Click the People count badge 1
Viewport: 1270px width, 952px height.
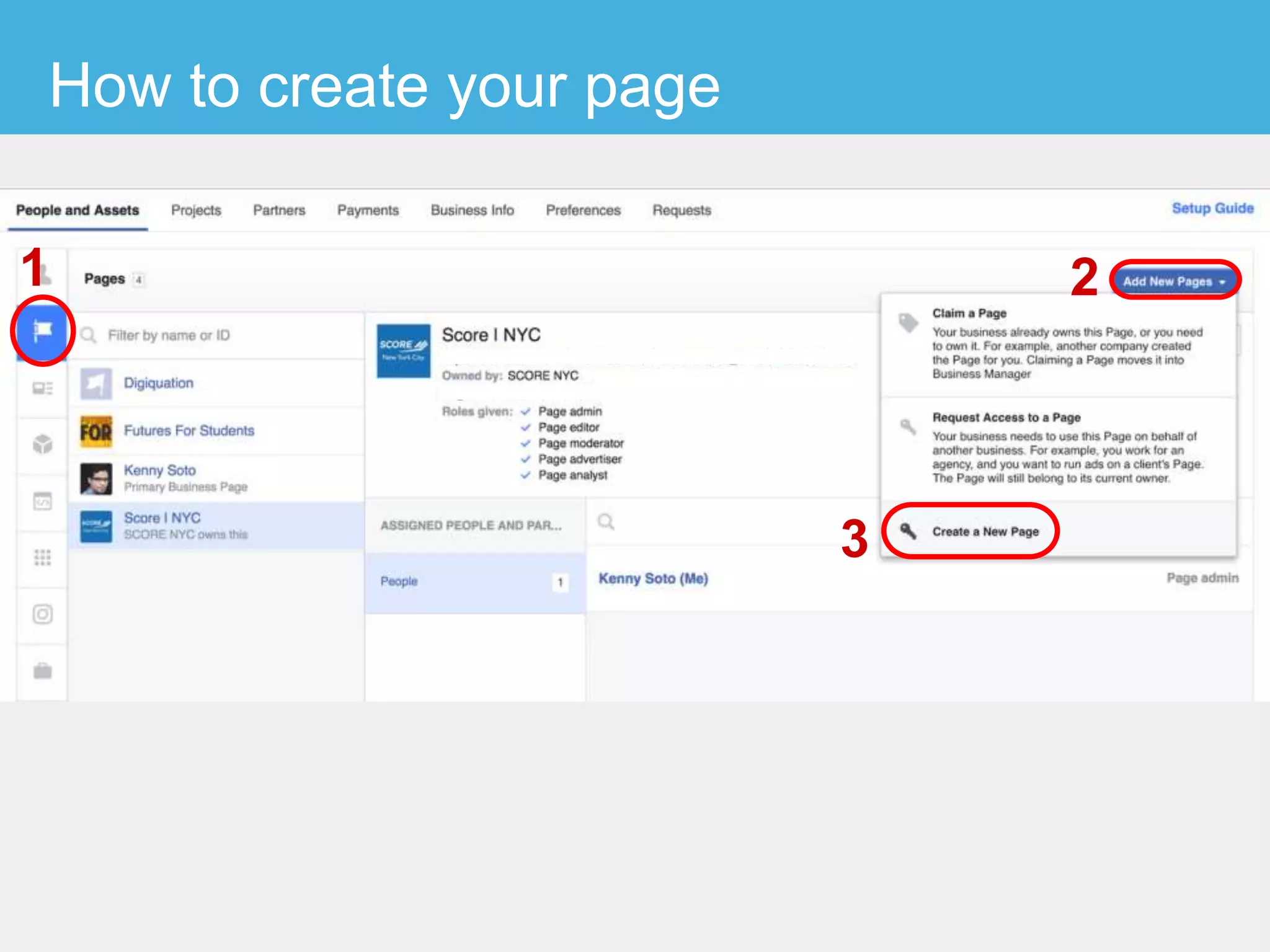pos(560,582)
